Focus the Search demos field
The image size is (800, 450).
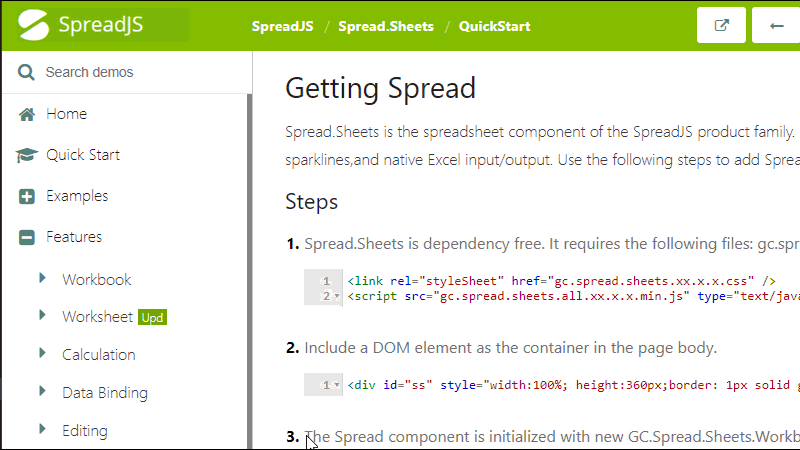[130, 72]
